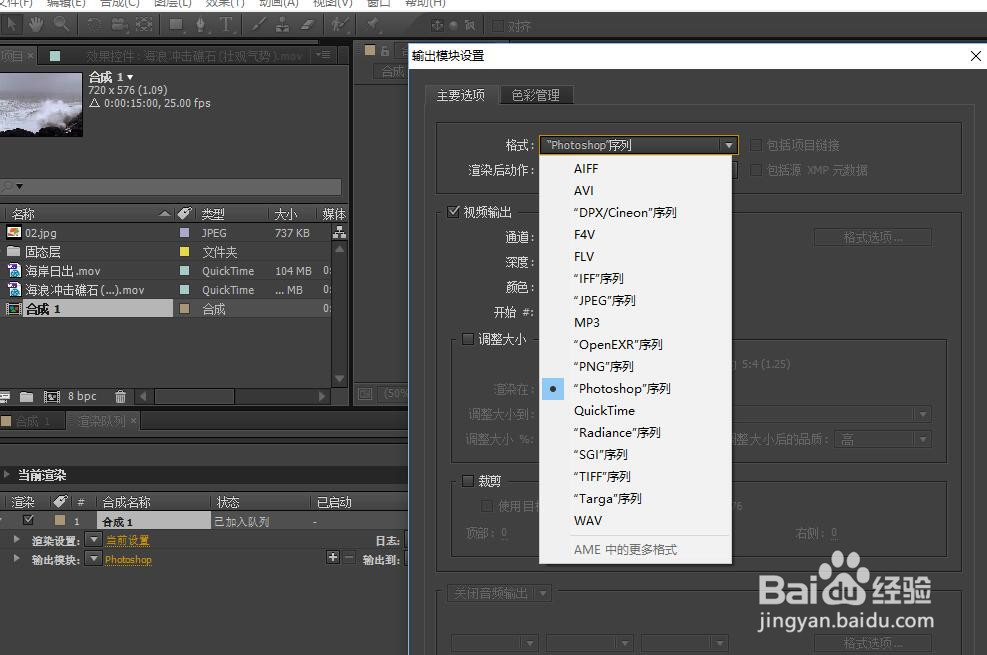The image size is (987, 655).
Task: Click the new composition icon
Action: [x=52, y=396]
